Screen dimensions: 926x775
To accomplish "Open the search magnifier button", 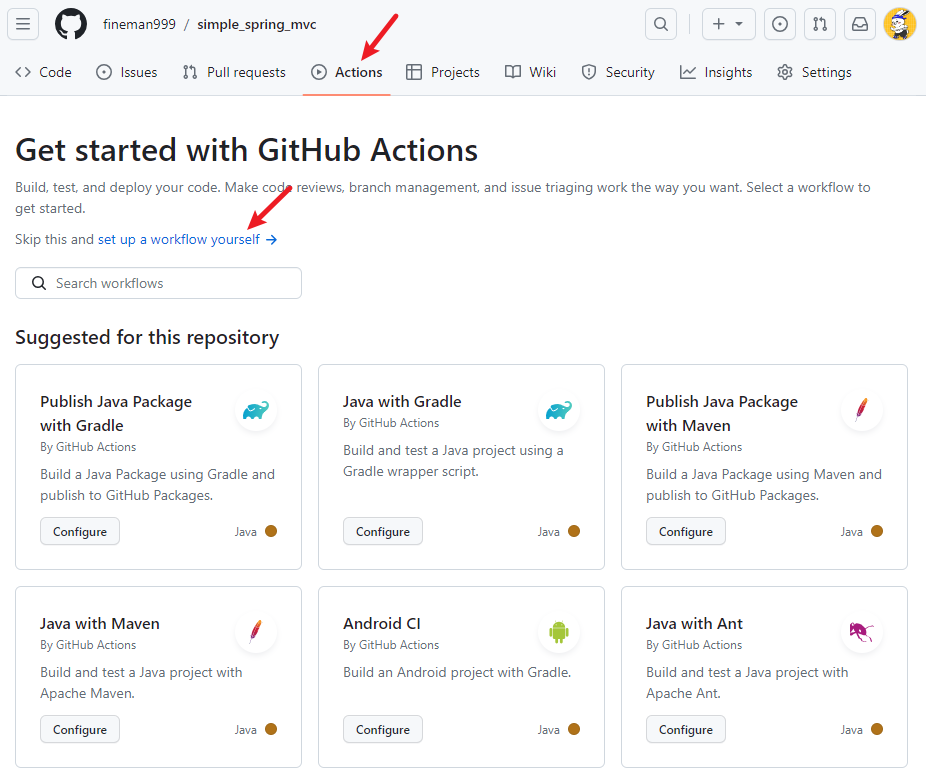I will coord(661,24).
